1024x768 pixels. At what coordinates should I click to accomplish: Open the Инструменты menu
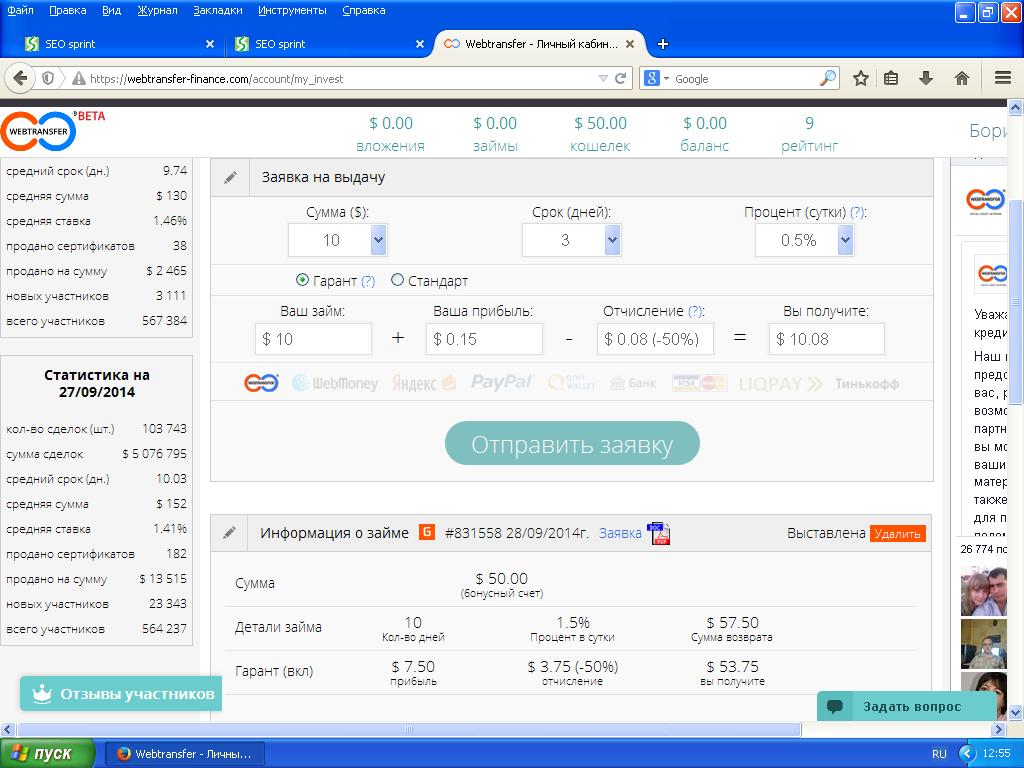point(293,10)
